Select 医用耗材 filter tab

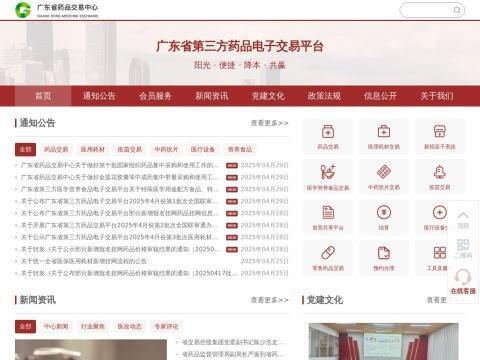click(93, 149)
